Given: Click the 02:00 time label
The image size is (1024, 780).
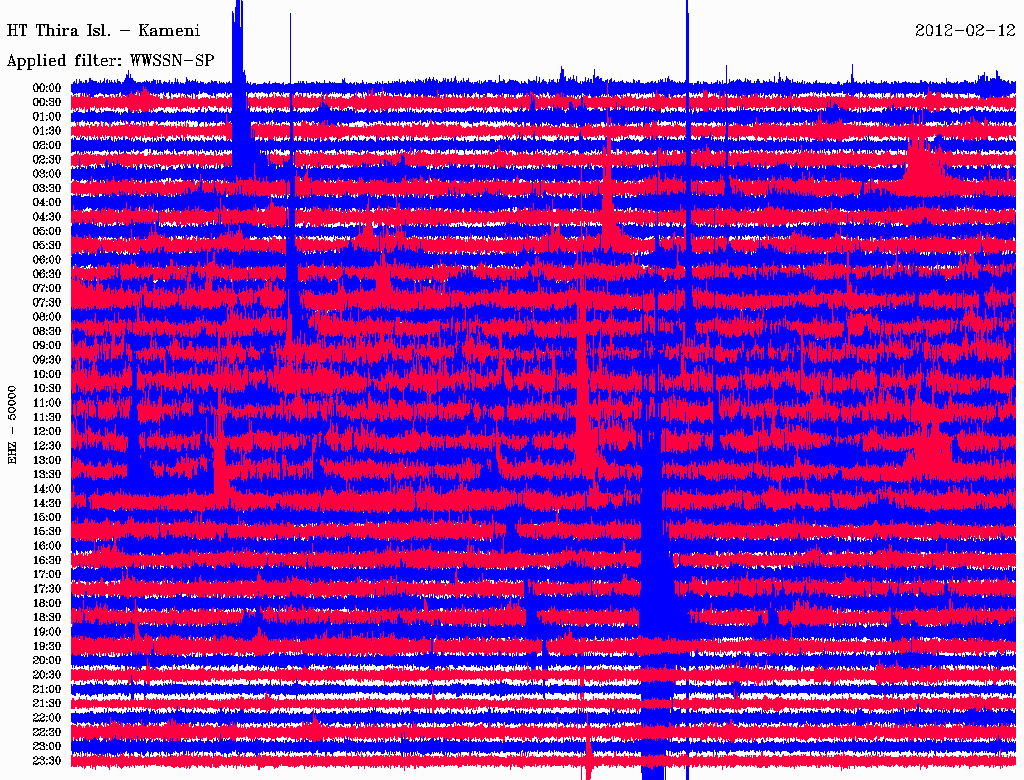Looking at the screenshot, I should 47,145.
